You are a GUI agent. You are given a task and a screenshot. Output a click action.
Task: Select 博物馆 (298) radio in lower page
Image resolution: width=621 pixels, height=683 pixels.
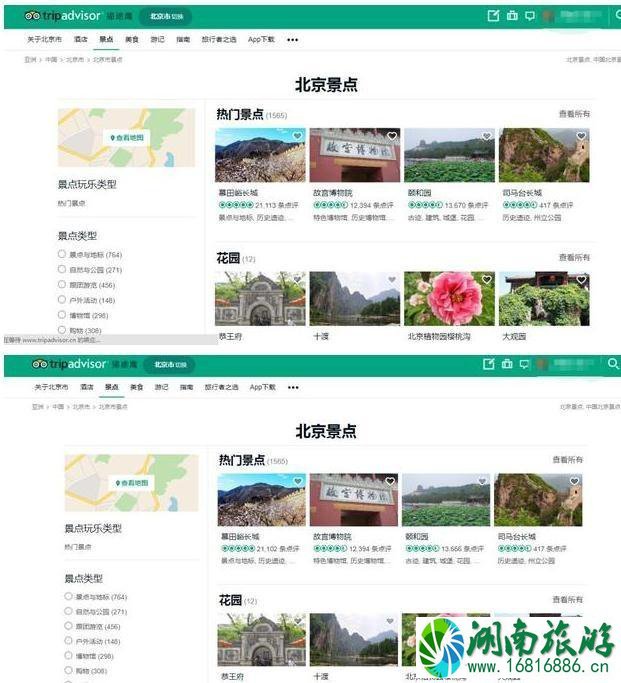(x=68, y=655)
